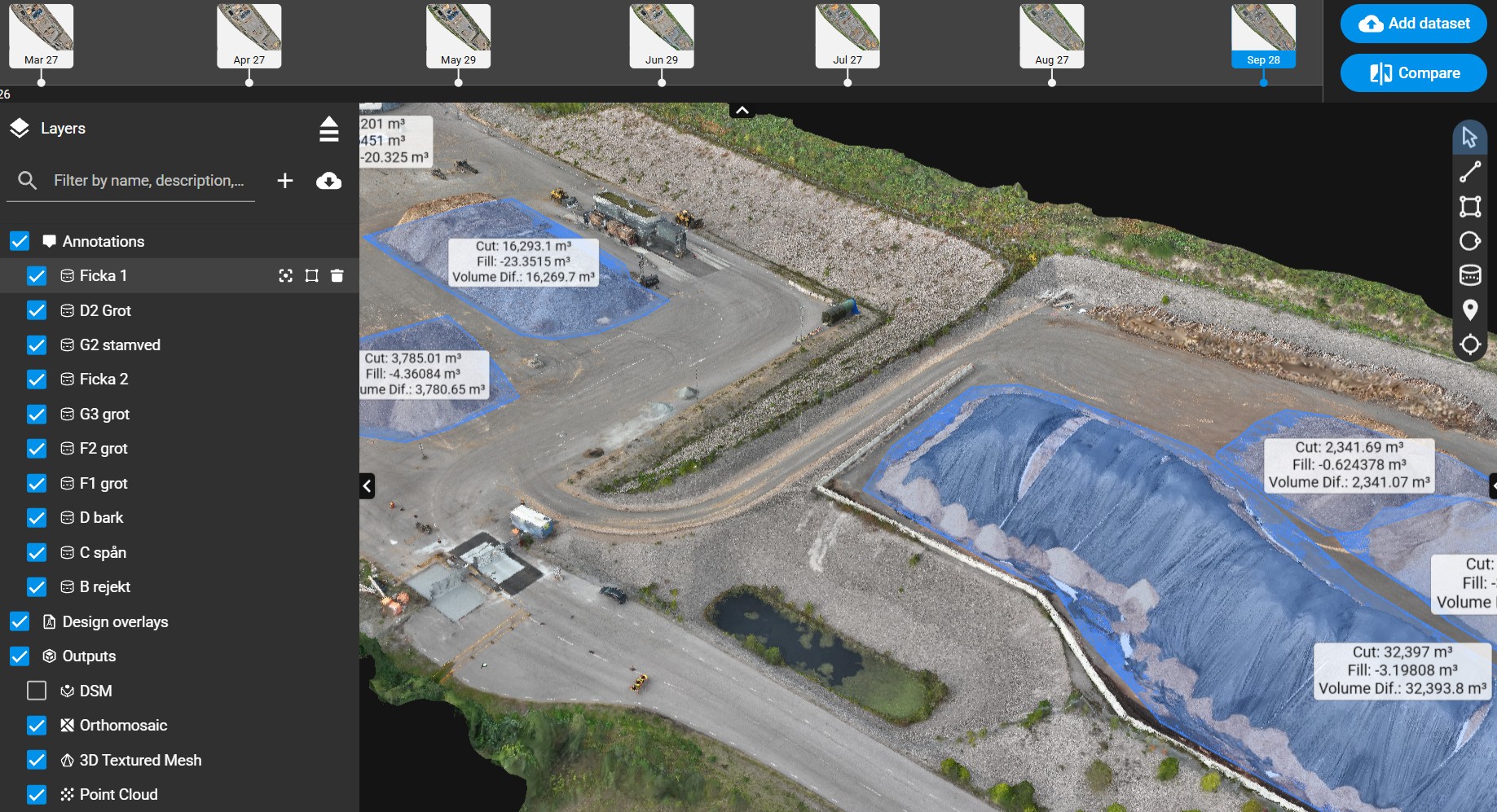This screenshot has width=1497, height=812.
Task: Toggle the Outputs group checkbox
Action: (20, 656)
